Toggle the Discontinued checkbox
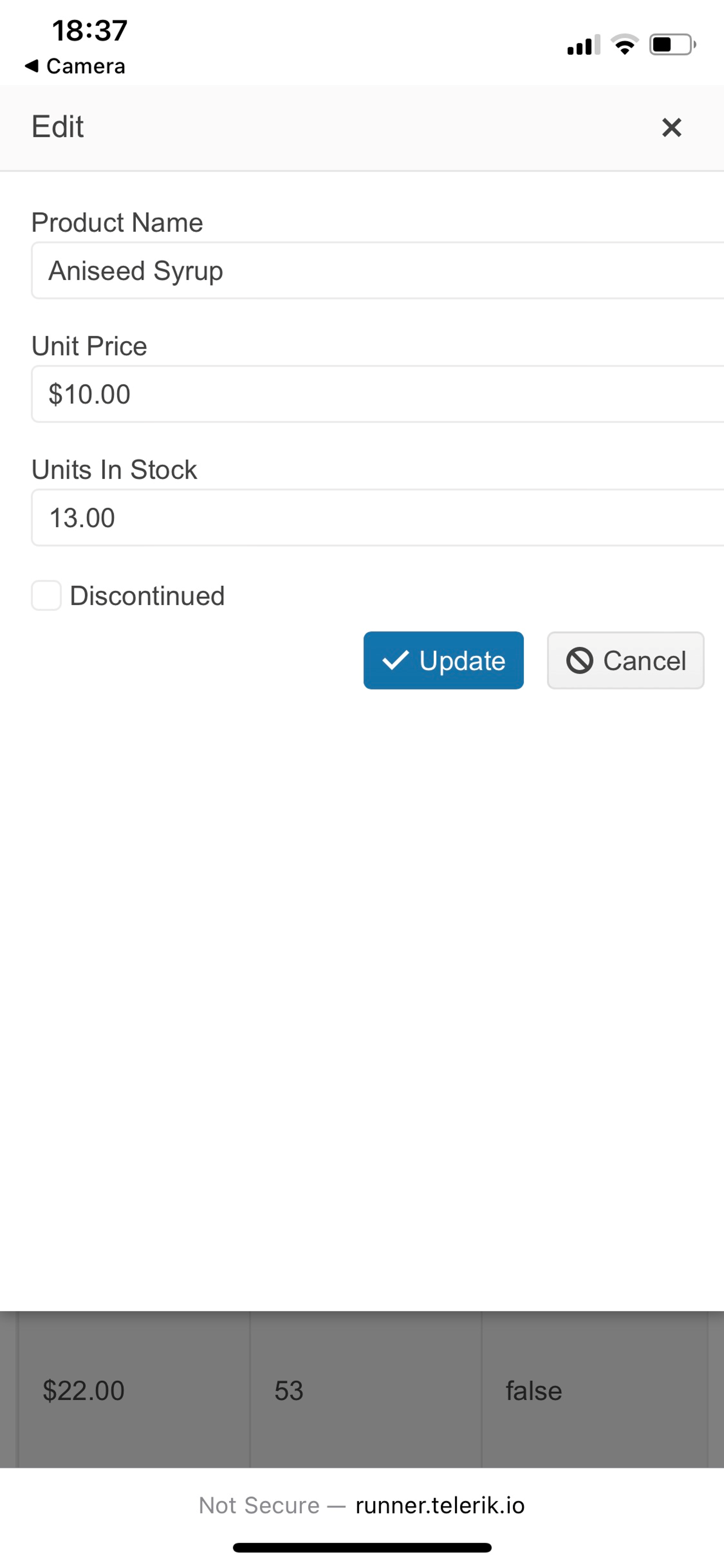The height and width of the screenshot is (1568, 724). point(46,595)
